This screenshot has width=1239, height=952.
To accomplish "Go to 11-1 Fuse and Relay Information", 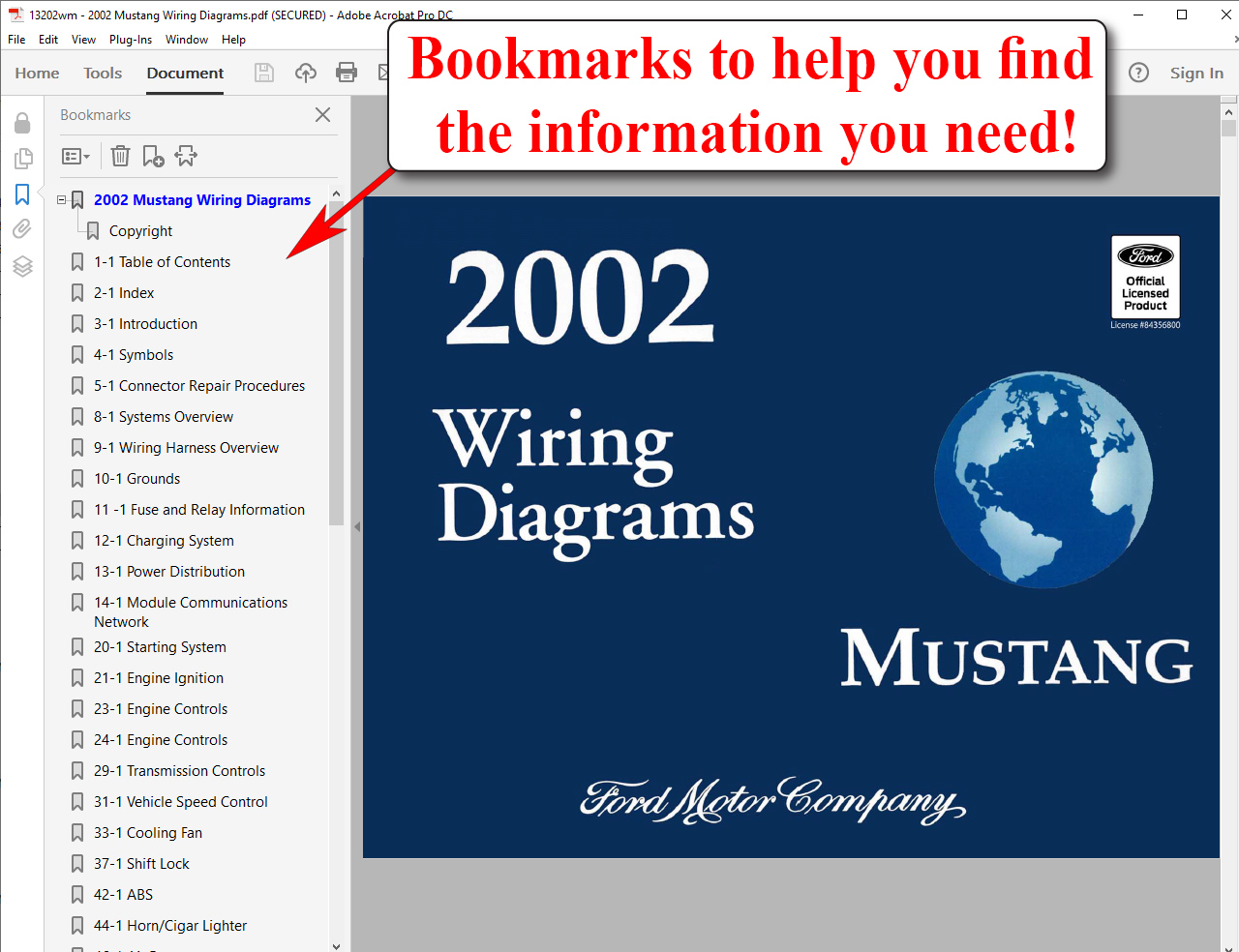I will (x=199, y=510).
